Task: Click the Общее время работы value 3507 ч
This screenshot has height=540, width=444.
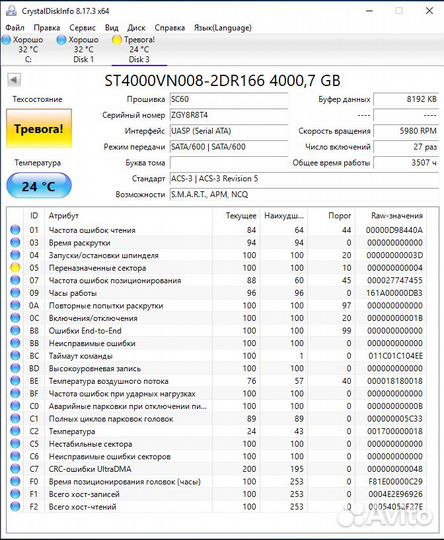Action: click(x=406, y=163)
